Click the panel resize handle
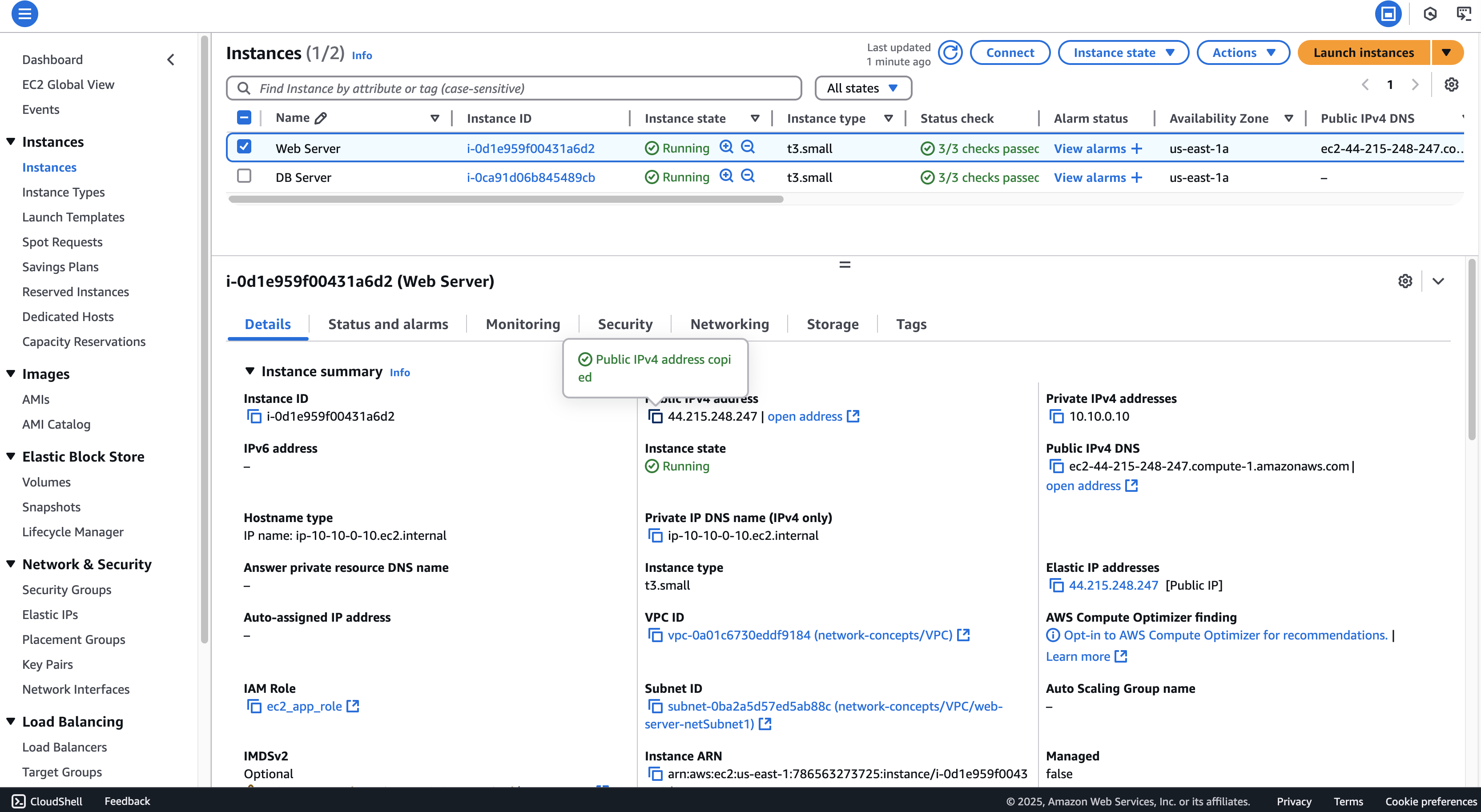The image size is (1481, 812). (x=845, y=265)
